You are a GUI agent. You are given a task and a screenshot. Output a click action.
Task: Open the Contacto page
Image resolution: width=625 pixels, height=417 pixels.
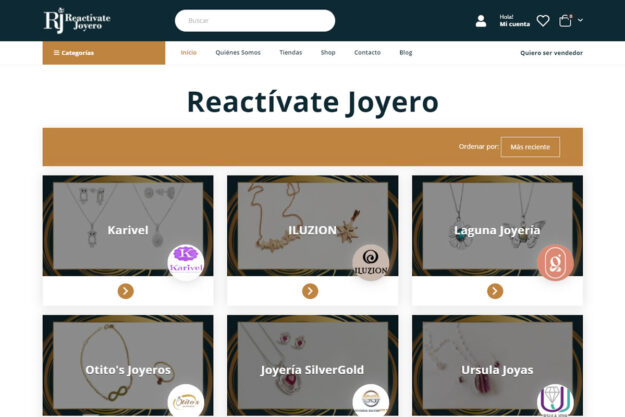coord(367,52)
